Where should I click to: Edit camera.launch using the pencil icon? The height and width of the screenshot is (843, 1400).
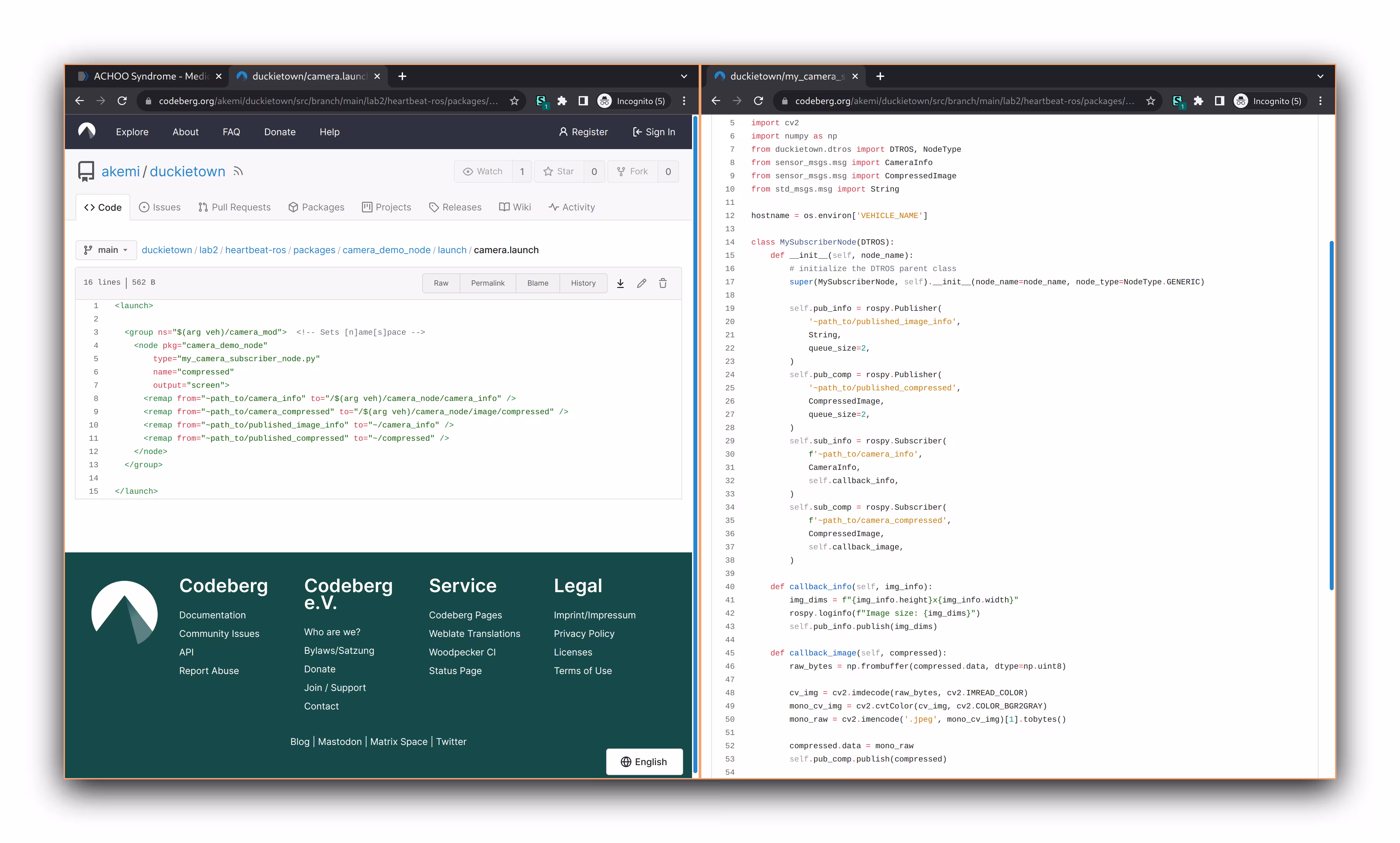tap(641, 283)
